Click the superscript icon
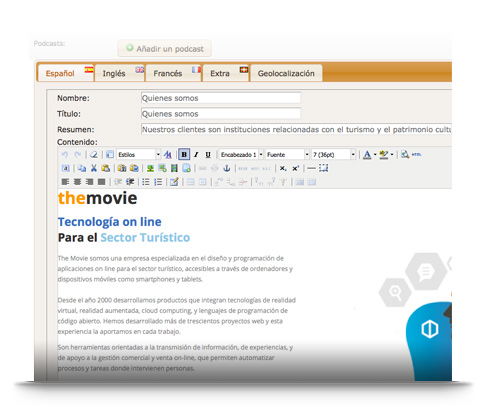This screenshot has width=488, height=406. (x=296, y=168)
